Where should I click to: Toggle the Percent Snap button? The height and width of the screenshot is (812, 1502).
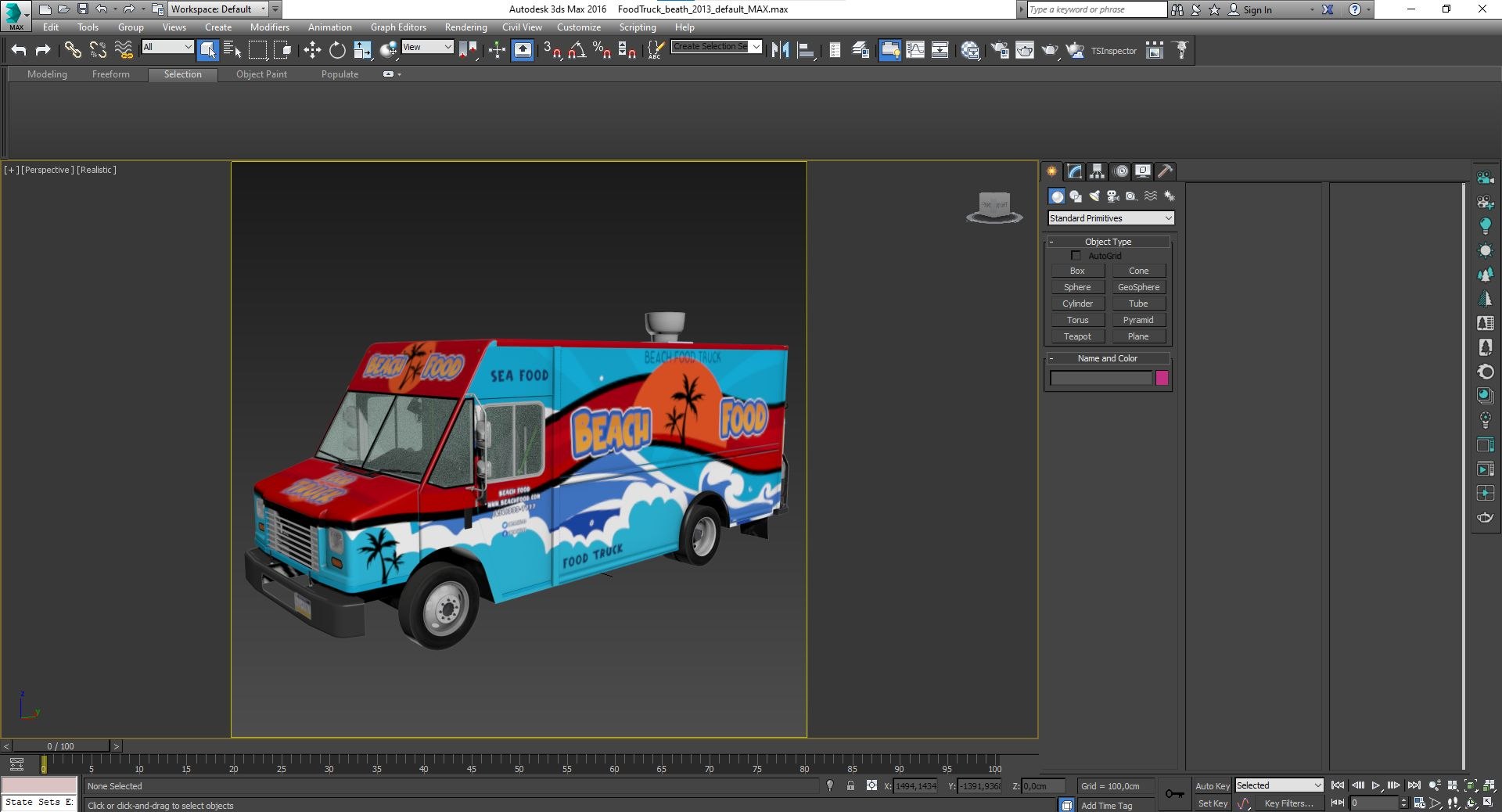[x=602, y=51]
